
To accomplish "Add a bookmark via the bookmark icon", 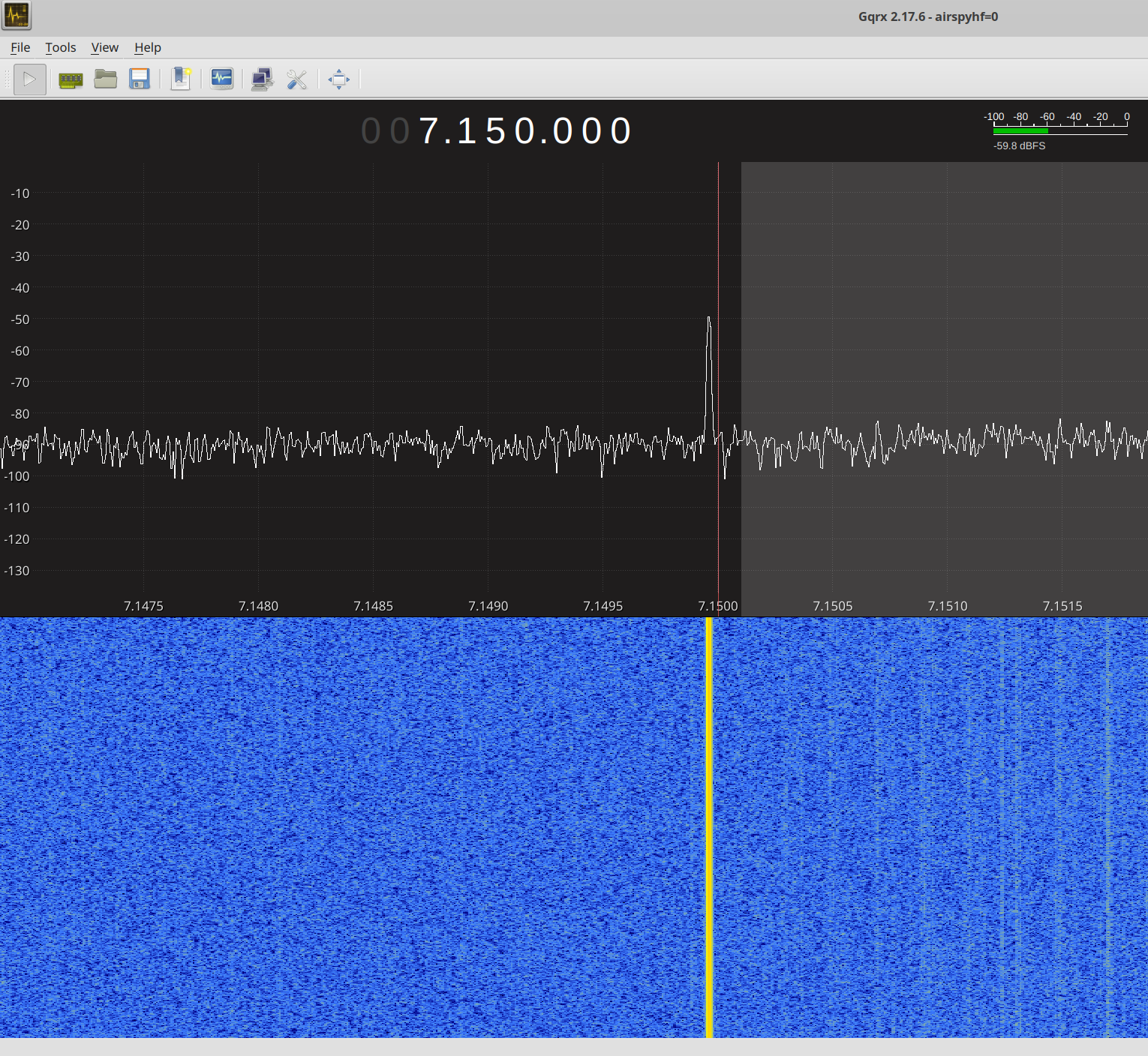I will click(181, 79).
